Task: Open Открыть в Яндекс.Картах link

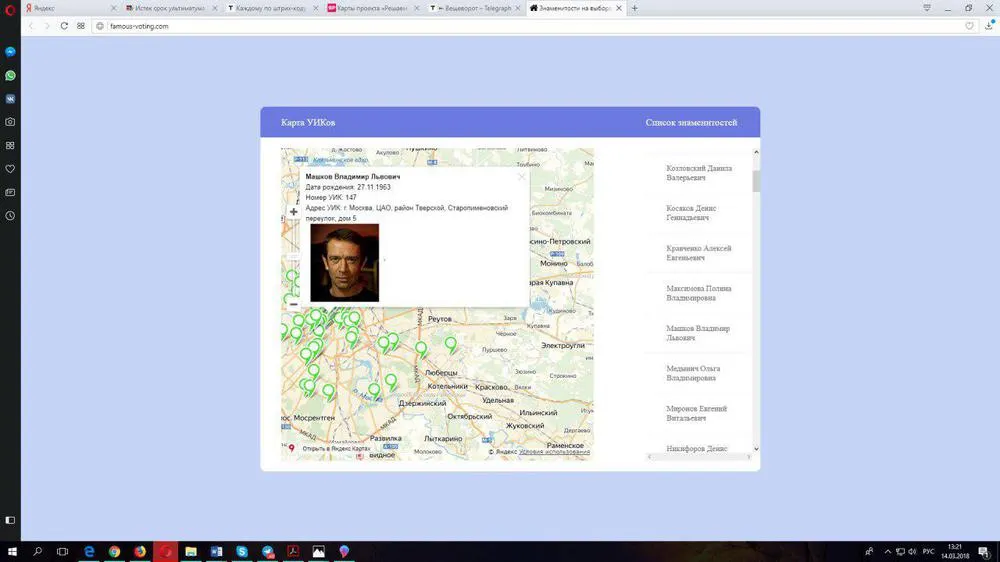Action: pyautogui.click(x=336, y=448)
